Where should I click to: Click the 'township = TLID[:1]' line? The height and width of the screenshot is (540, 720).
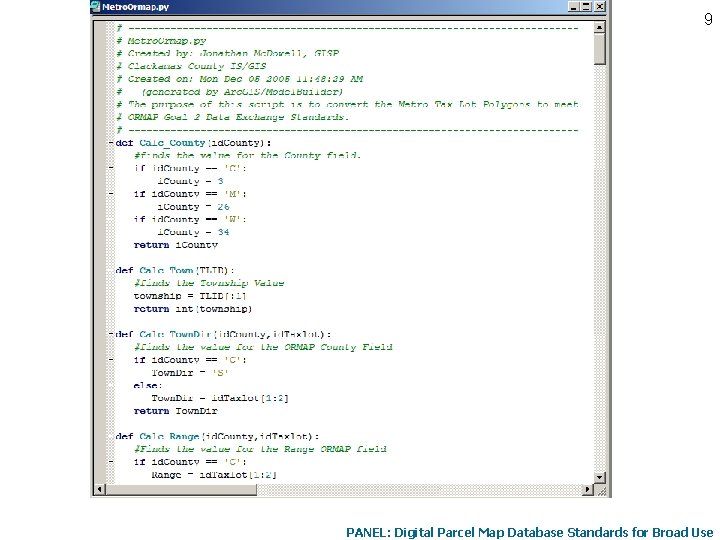click(x=190, y=296)
